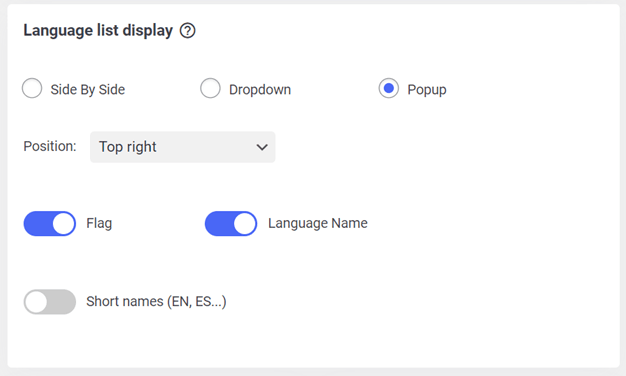Open the Position dropdown showing Top right
626x376 pixels.
182,147
